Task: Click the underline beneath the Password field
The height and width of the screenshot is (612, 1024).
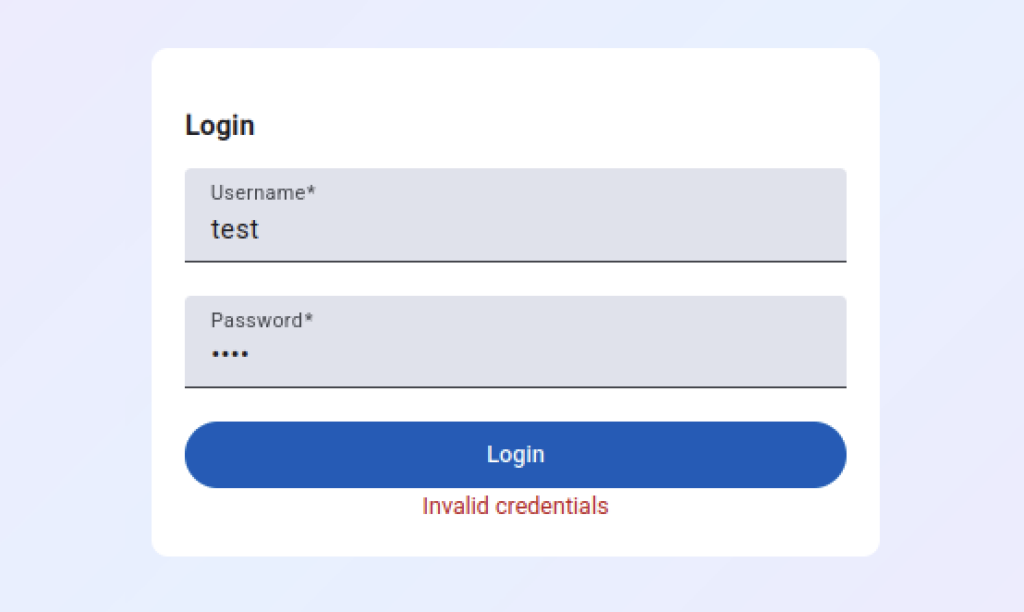Action: tap(515, 387)
